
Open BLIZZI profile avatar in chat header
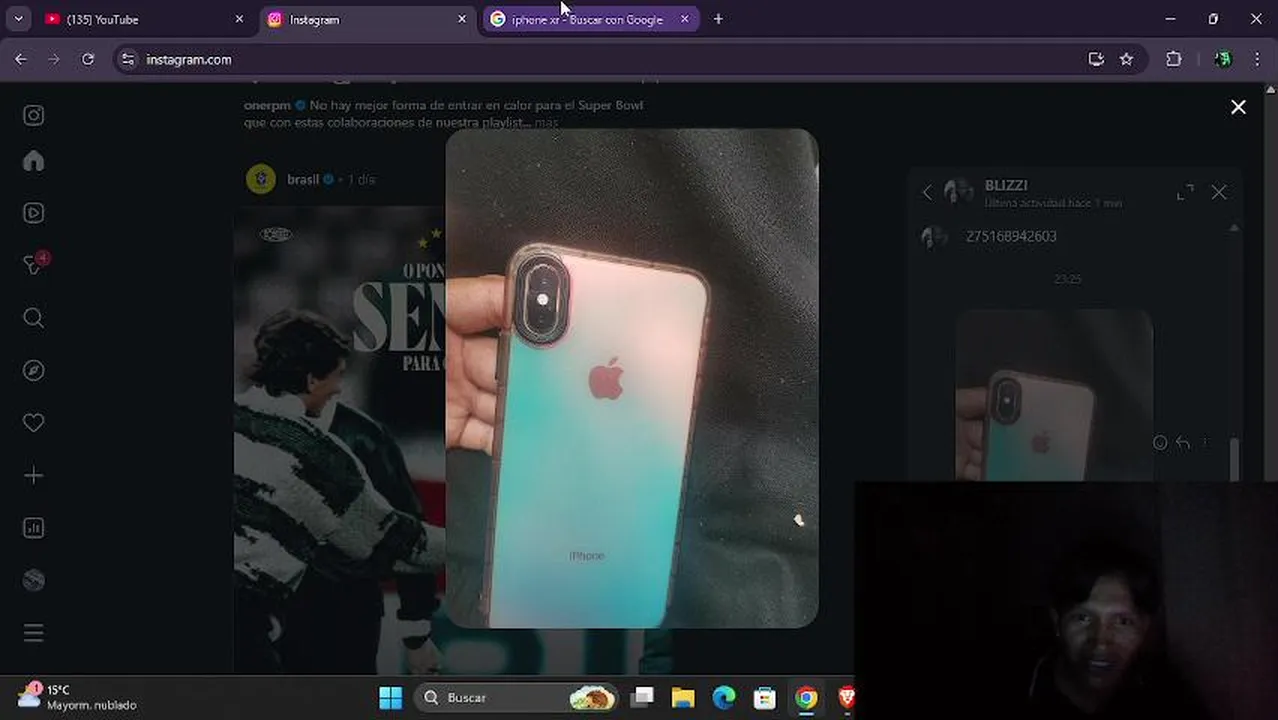click(958, 192)
